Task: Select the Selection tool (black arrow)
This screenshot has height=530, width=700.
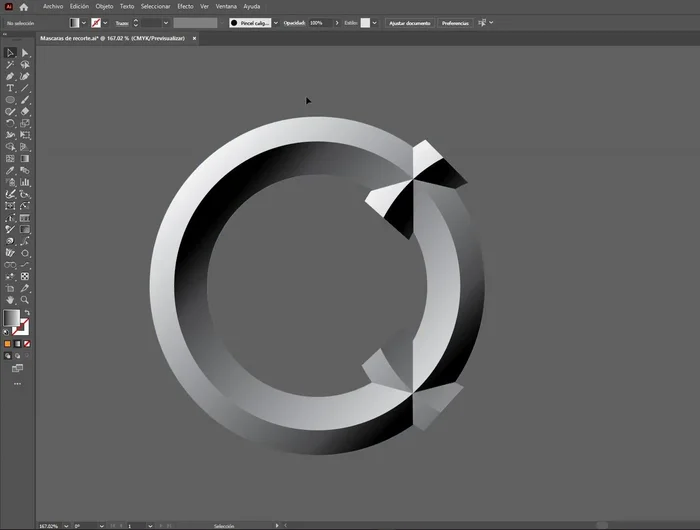Action: (x=10, y=53)
